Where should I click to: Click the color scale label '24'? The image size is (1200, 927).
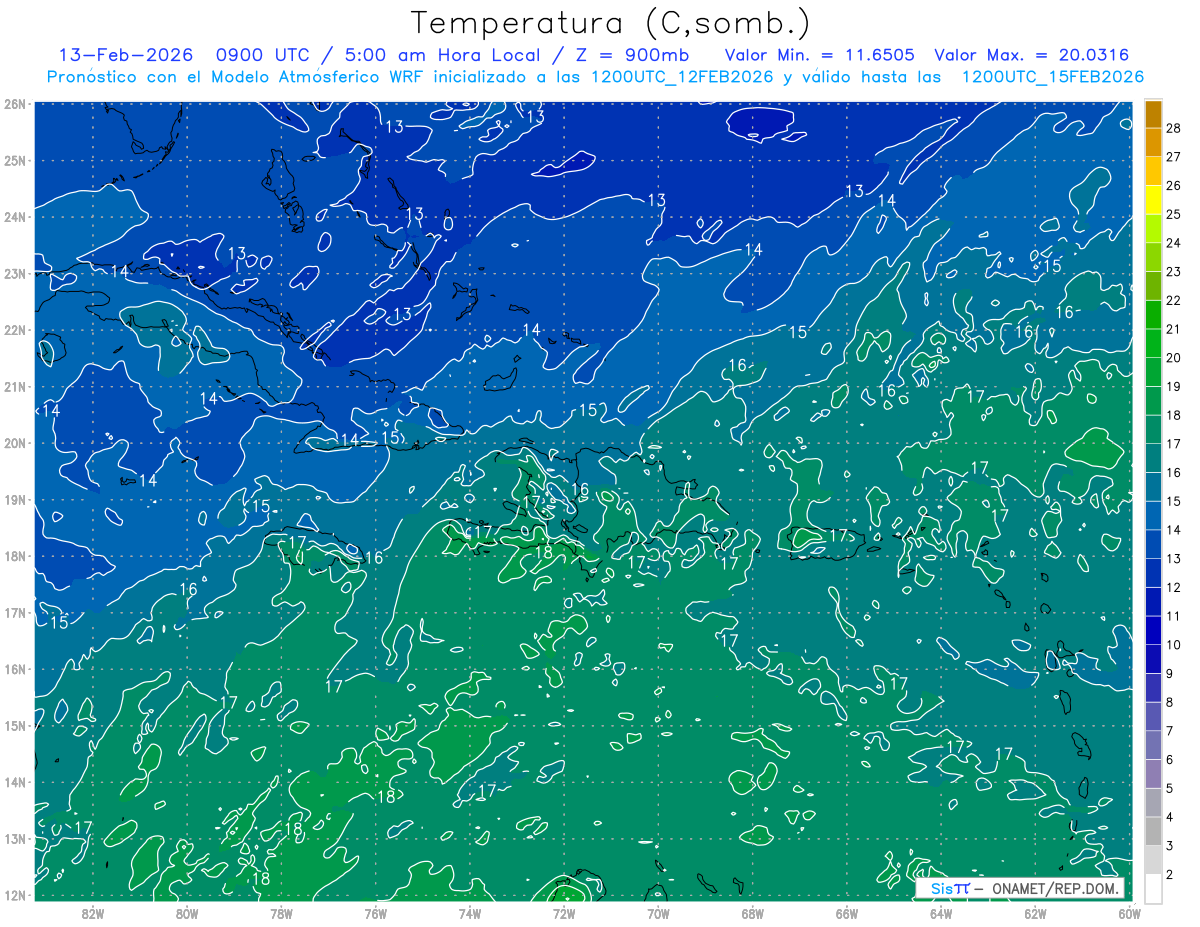(x=1173, y=243)
